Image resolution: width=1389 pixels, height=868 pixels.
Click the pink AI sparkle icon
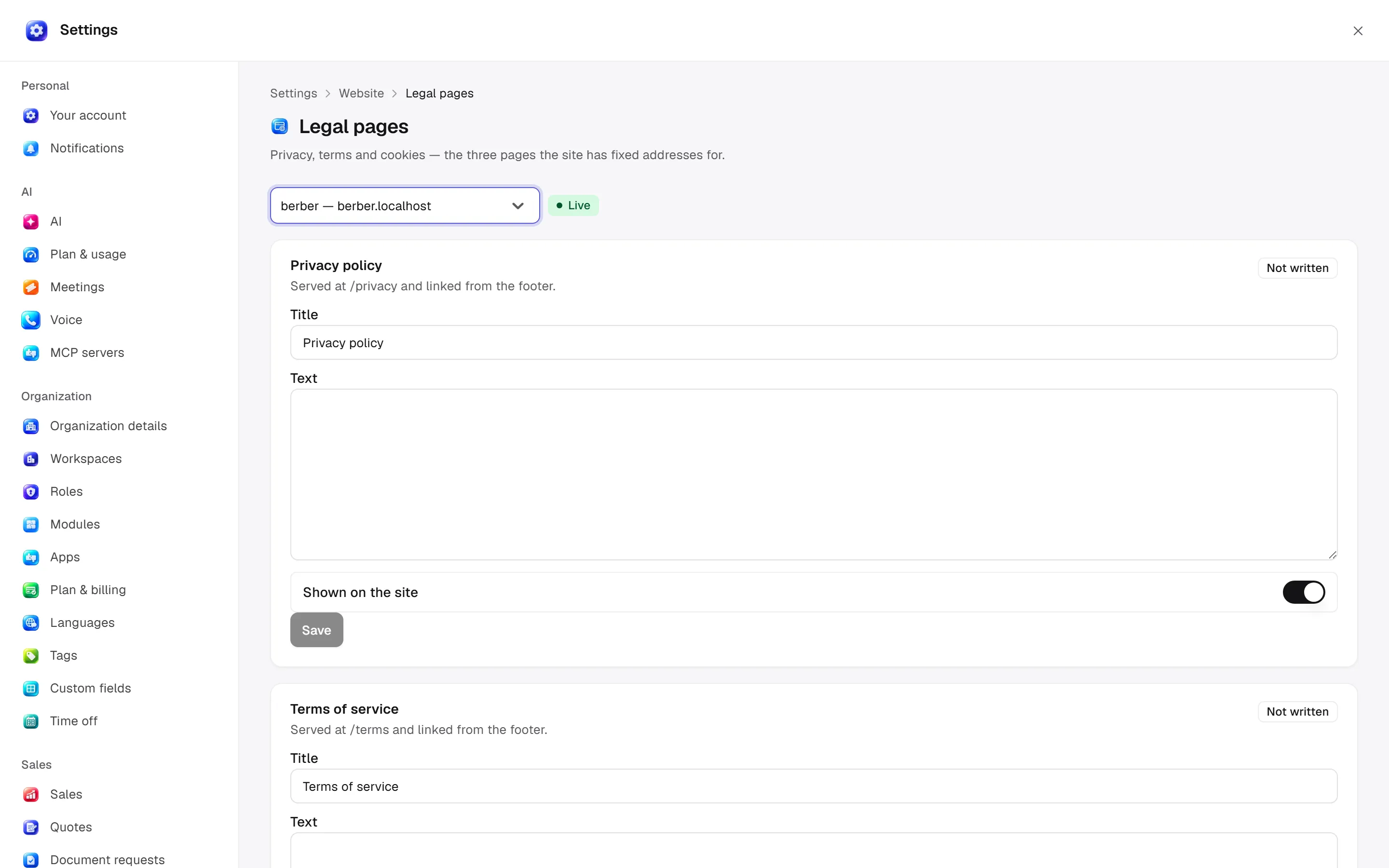[31, 222]
